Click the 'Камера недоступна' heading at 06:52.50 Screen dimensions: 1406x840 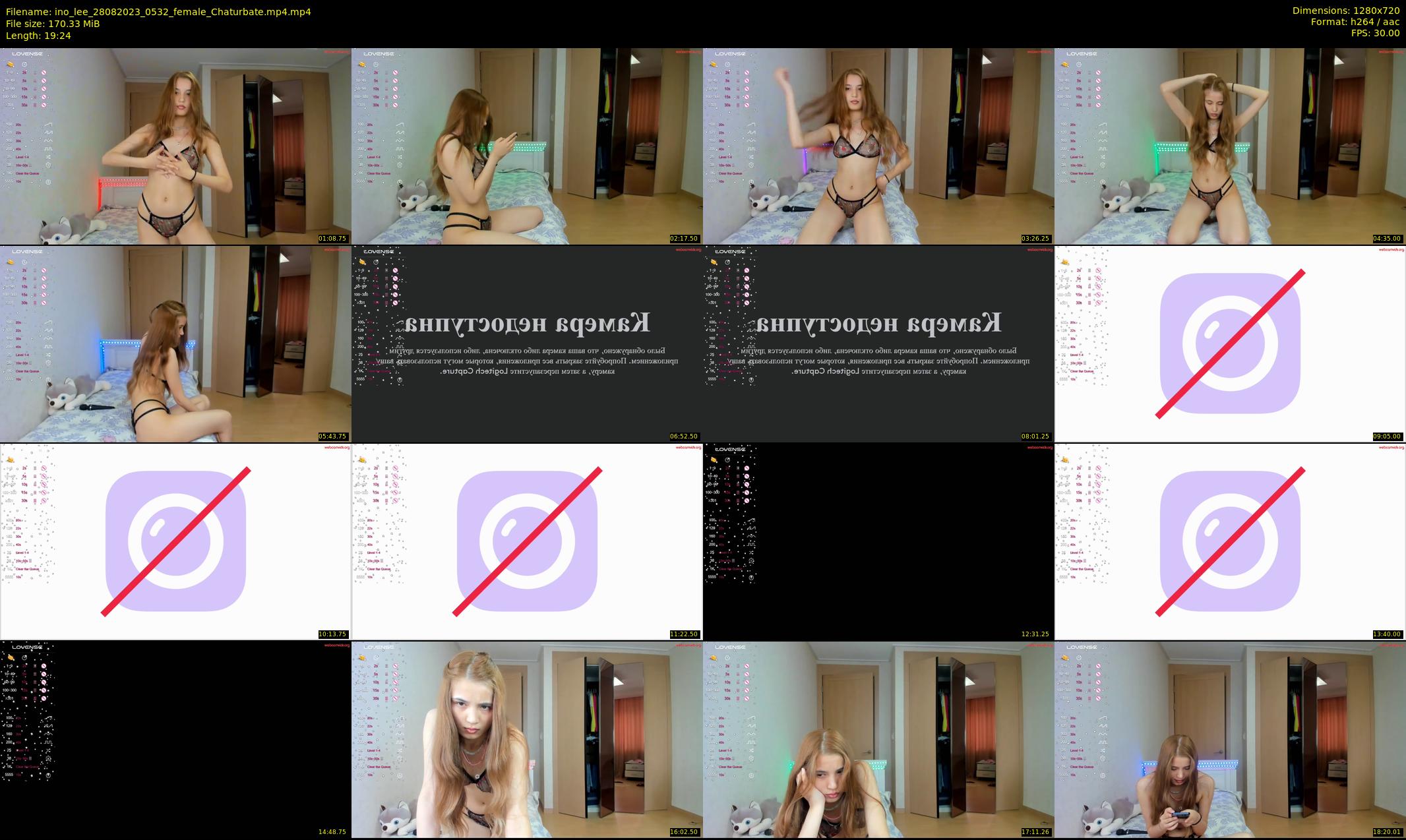(527, 322)
